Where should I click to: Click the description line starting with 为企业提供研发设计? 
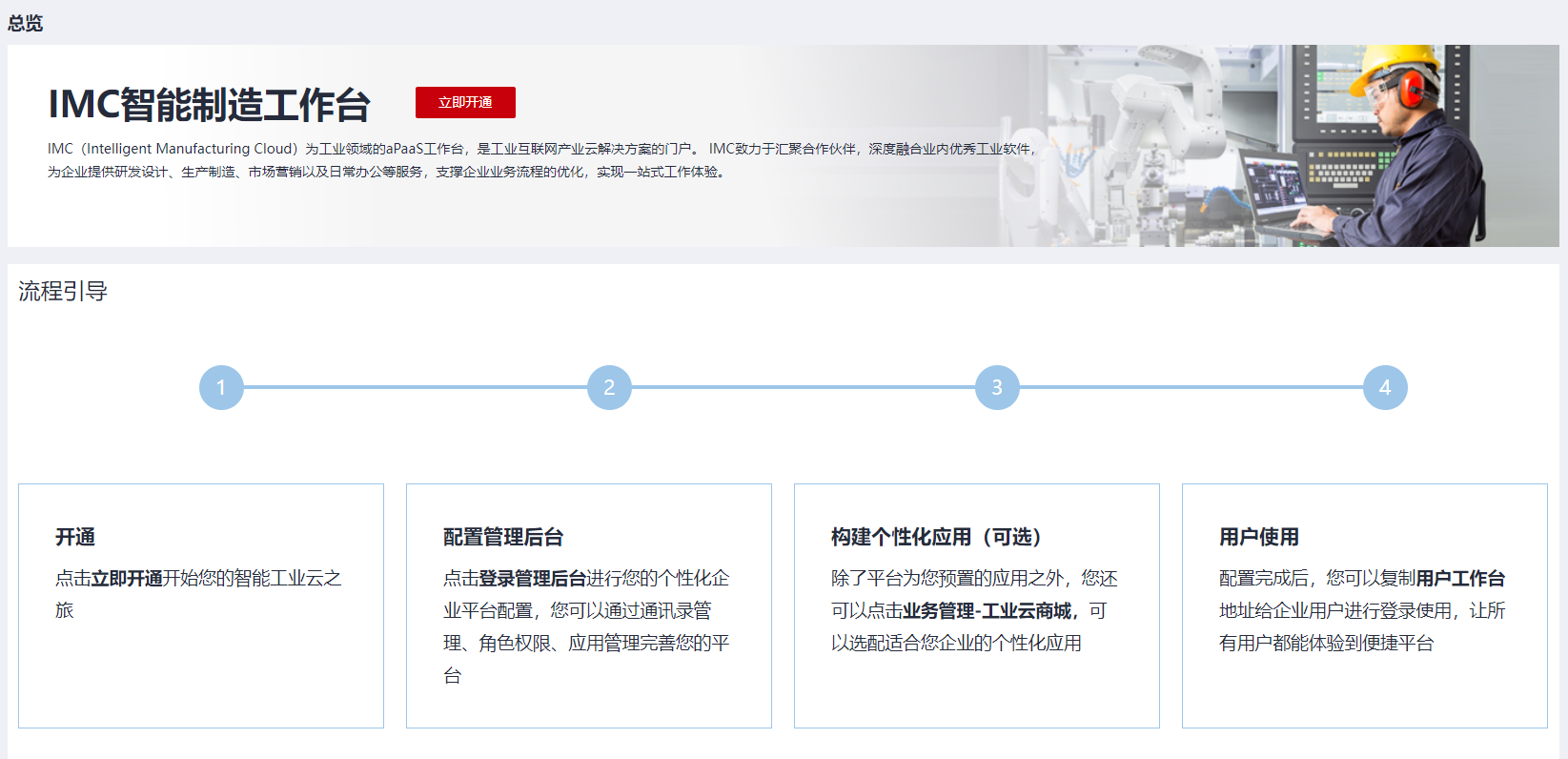click(389, 172)
